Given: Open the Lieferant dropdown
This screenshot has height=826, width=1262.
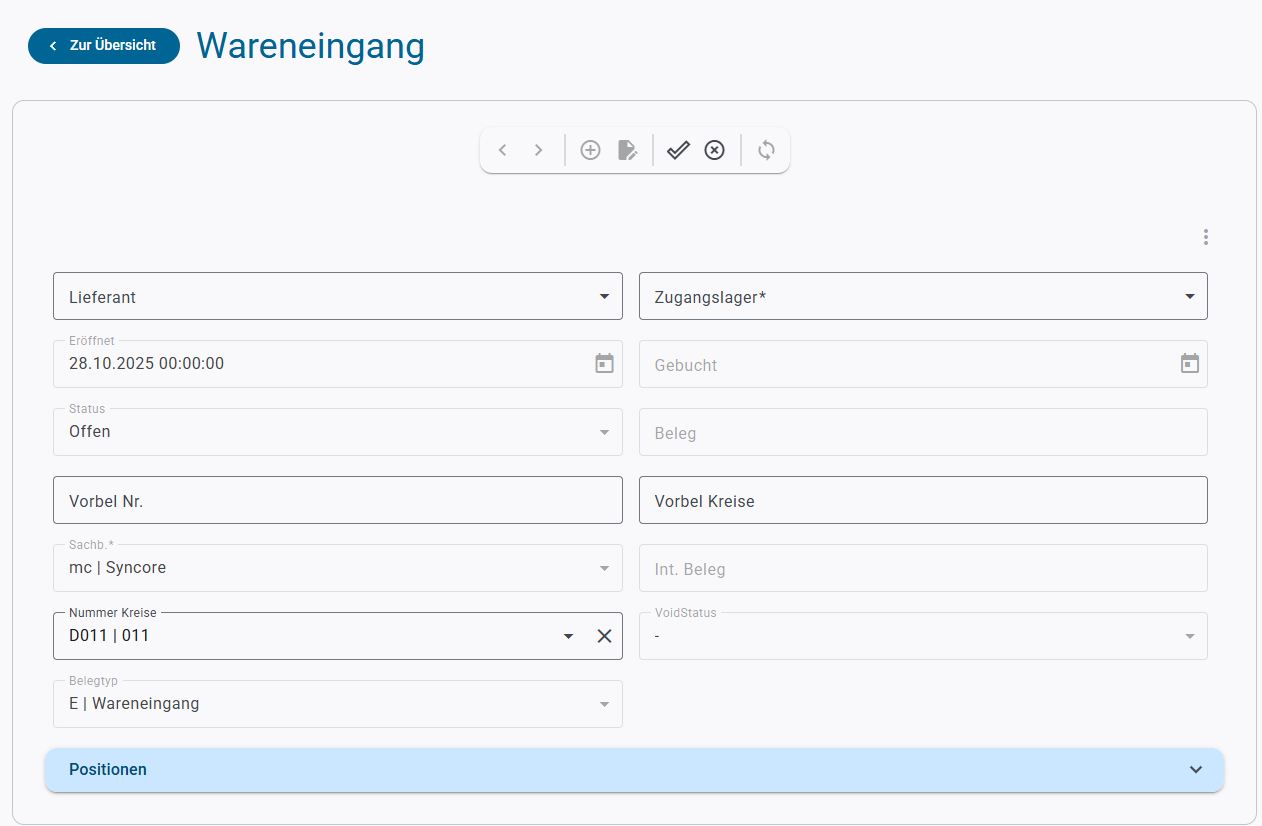Looking at the screenshot, I should tap(604, 296).
